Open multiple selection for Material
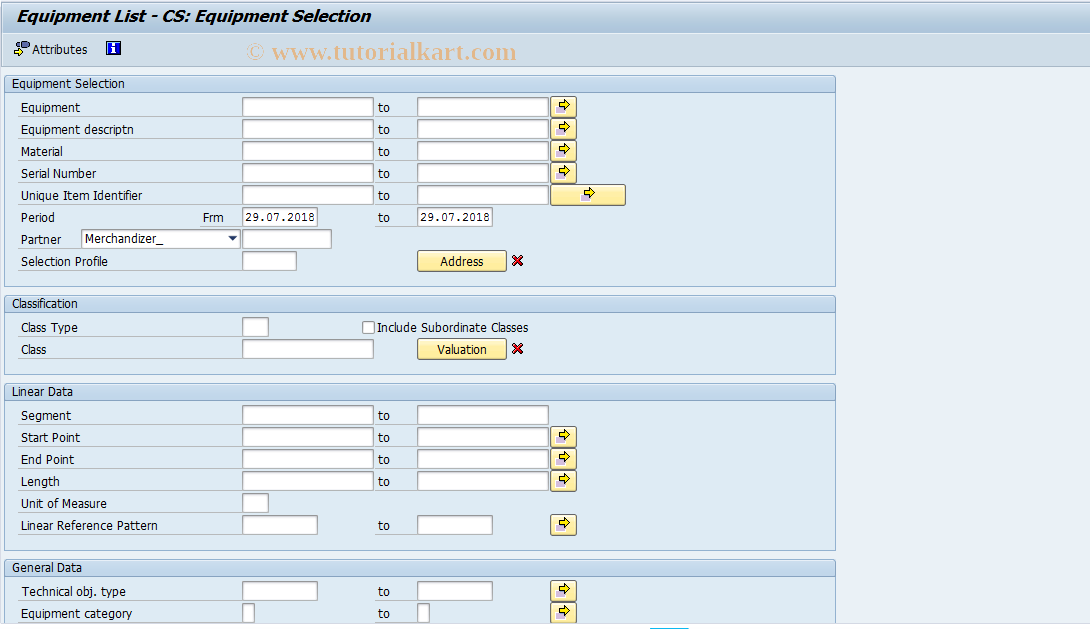Image resolution: width=1090 pixels, height=629 pixels. pos(563,151)
